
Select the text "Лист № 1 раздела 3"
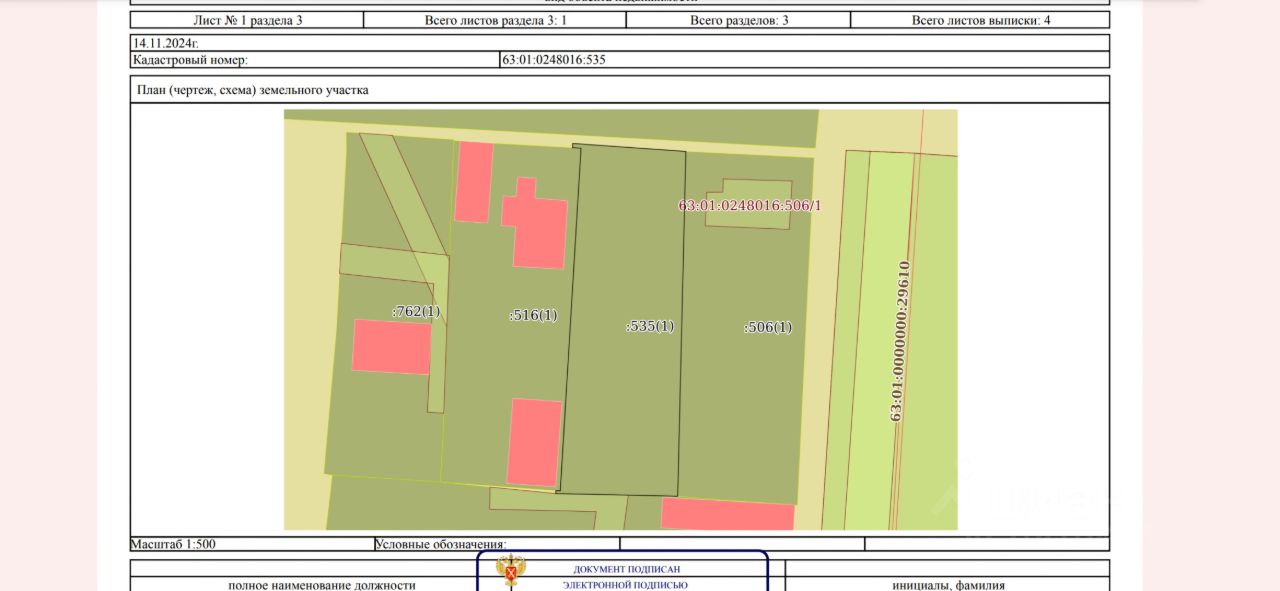click(x=247, y=20)
